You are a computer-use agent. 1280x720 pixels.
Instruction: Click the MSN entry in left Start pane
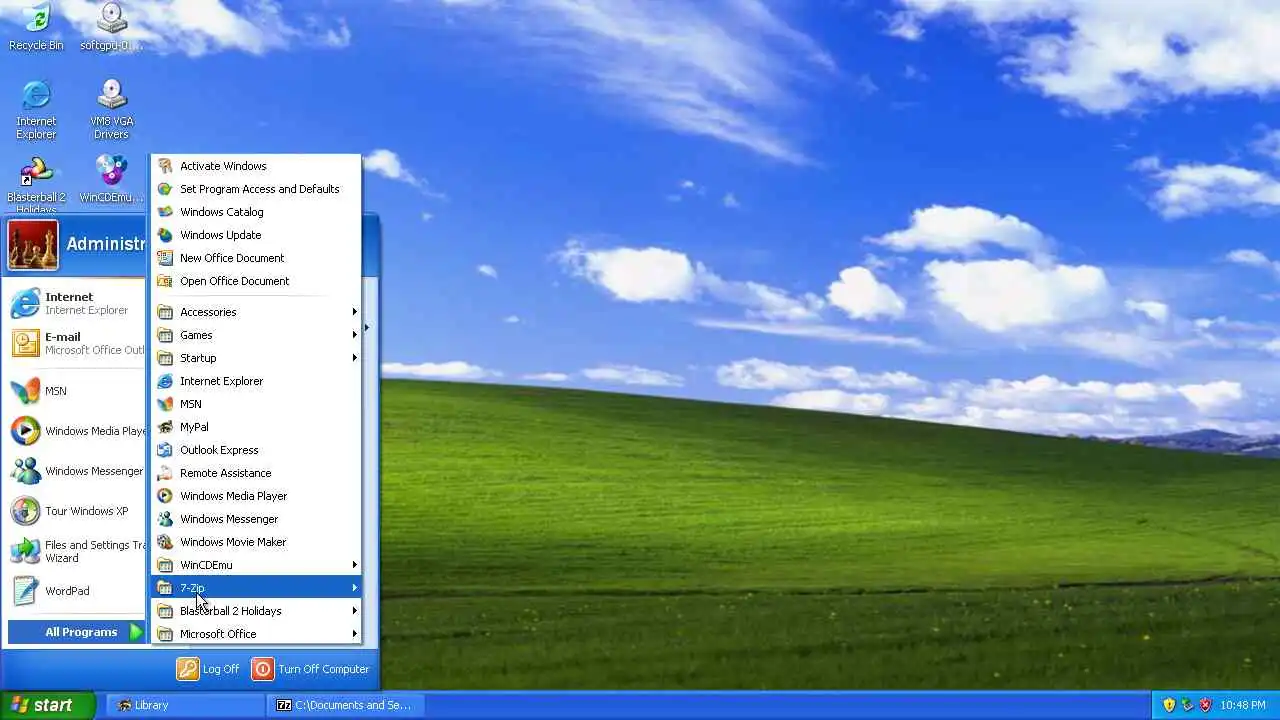[75, 391]
